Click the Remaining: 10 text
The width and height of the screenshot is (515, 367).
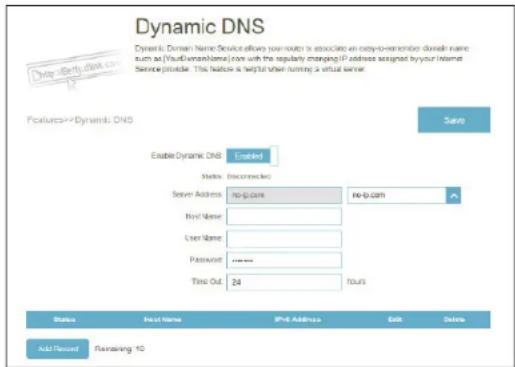pyautogui.click(x=120, y=349)
